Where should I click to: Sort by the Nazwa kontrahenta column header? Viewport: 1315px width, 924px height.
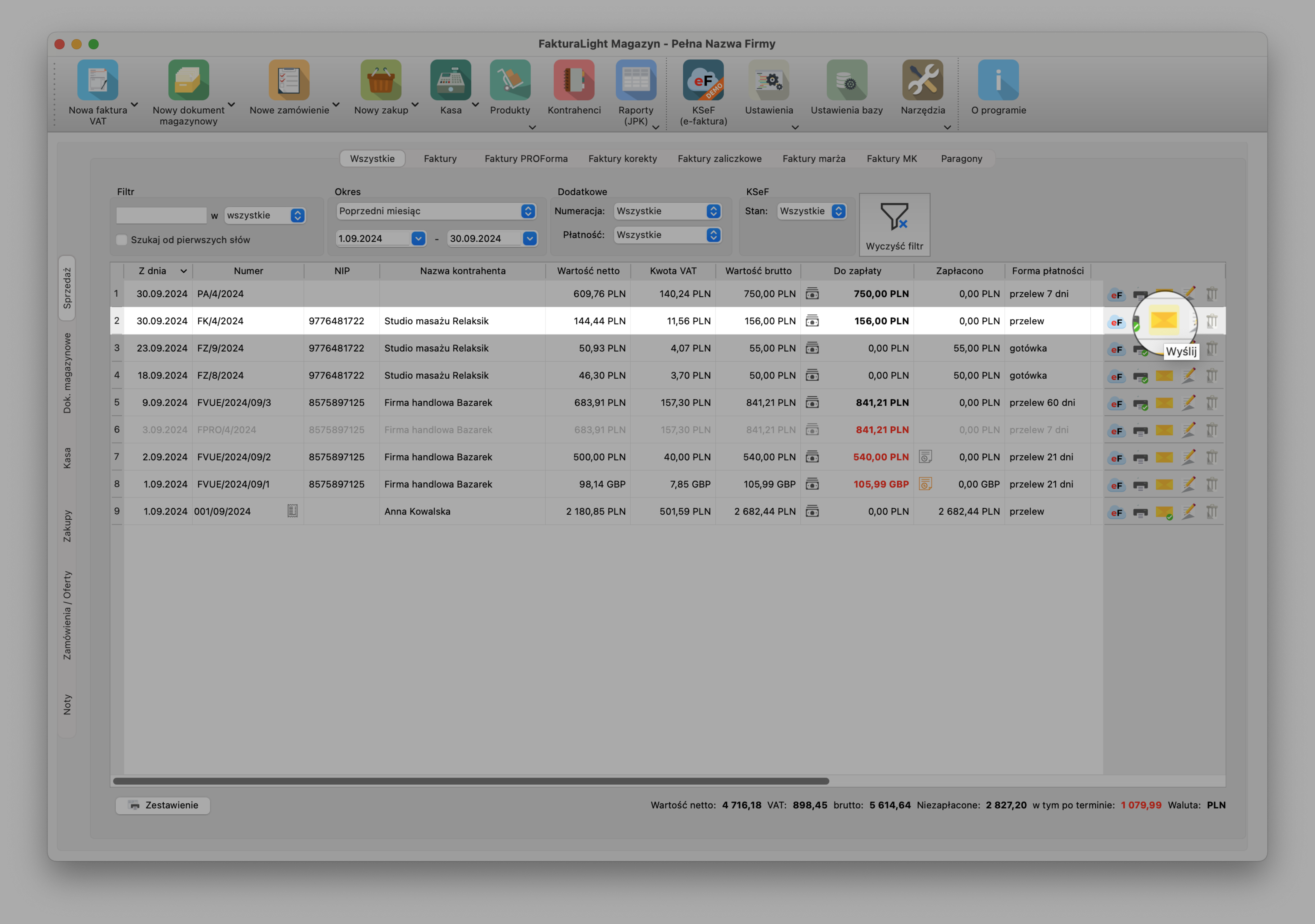point(462,271)
